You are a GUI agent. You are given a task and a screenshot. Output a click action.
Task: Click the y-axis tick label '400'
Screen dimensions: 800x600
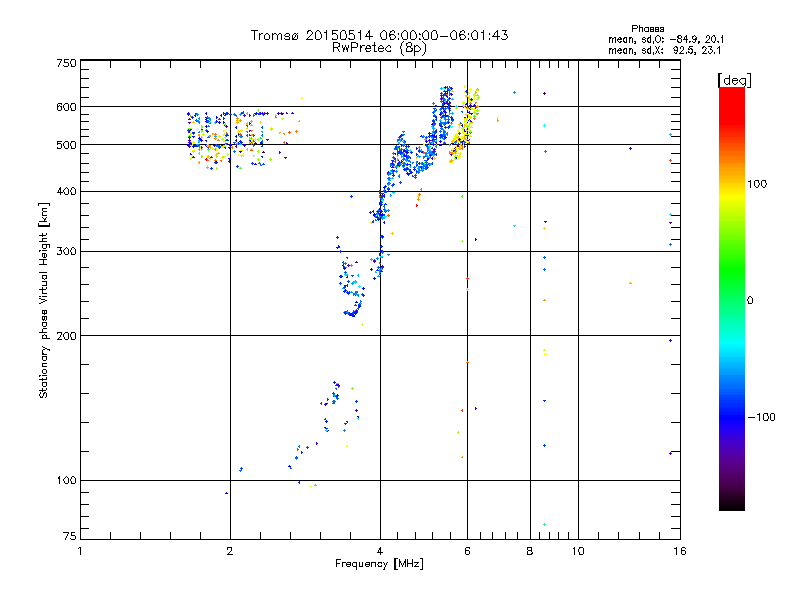[66, 192]
